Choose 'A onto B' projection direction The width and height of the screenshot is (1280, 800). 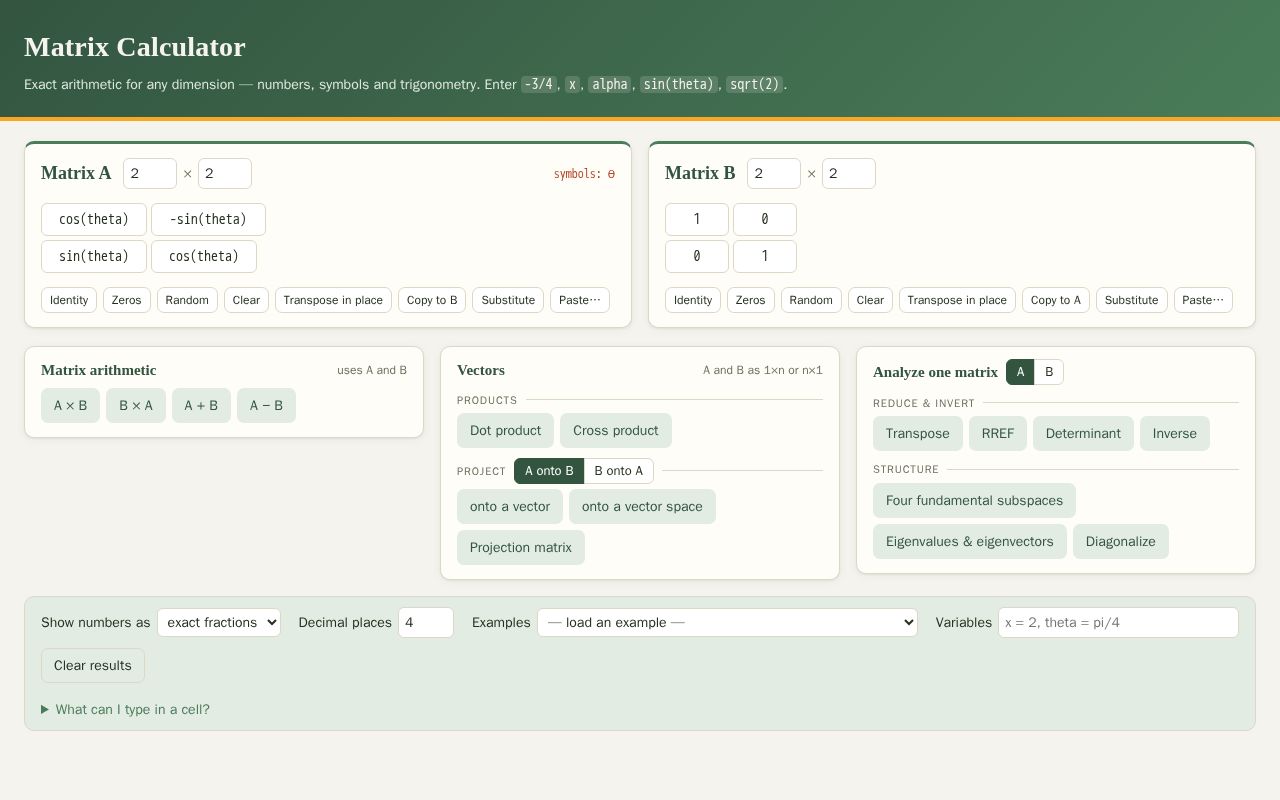pyautogui.click(x=549, y=471)
